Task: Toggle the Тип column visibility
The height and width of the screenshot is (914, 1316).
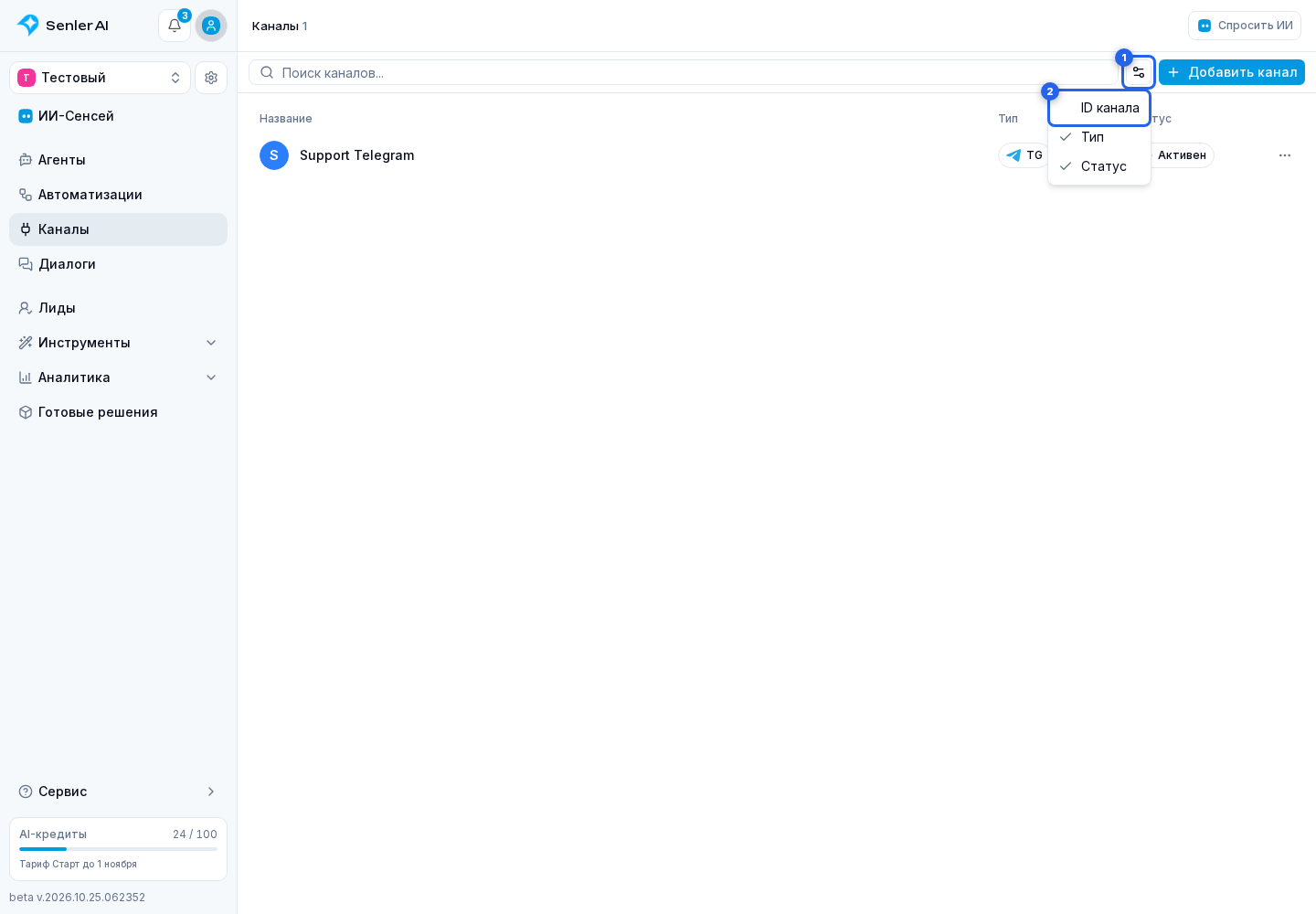Action: [1099, 137]
